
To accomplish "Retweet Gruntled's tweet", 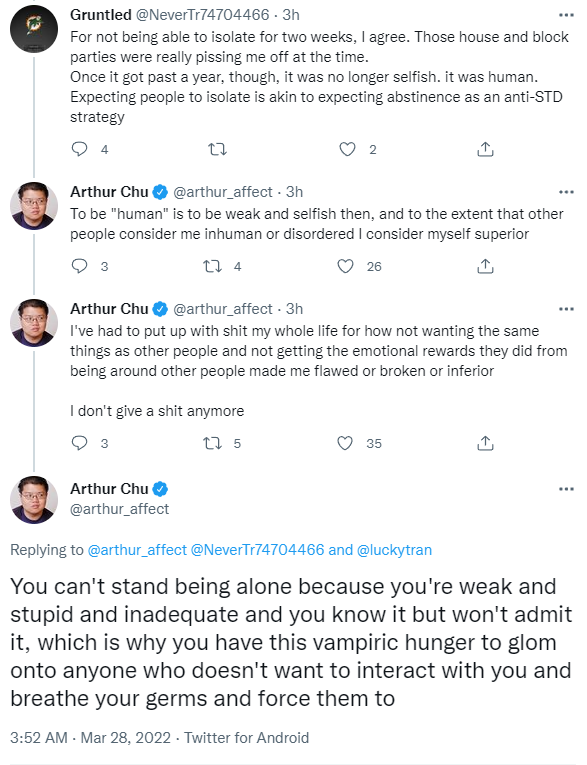I will point(218,149).
